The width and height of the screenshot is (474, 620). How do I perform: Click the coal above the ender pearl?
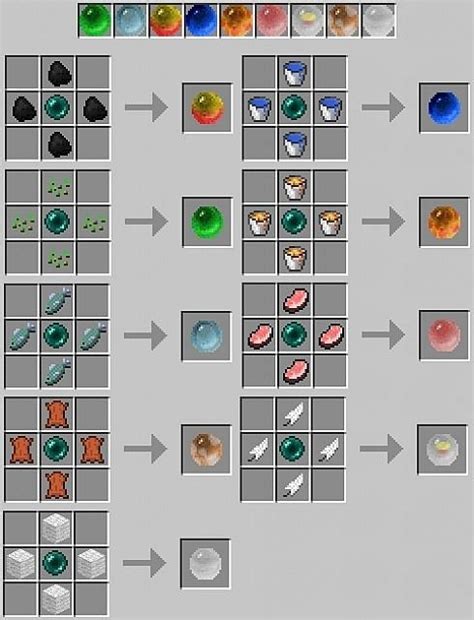coord(58,72)
